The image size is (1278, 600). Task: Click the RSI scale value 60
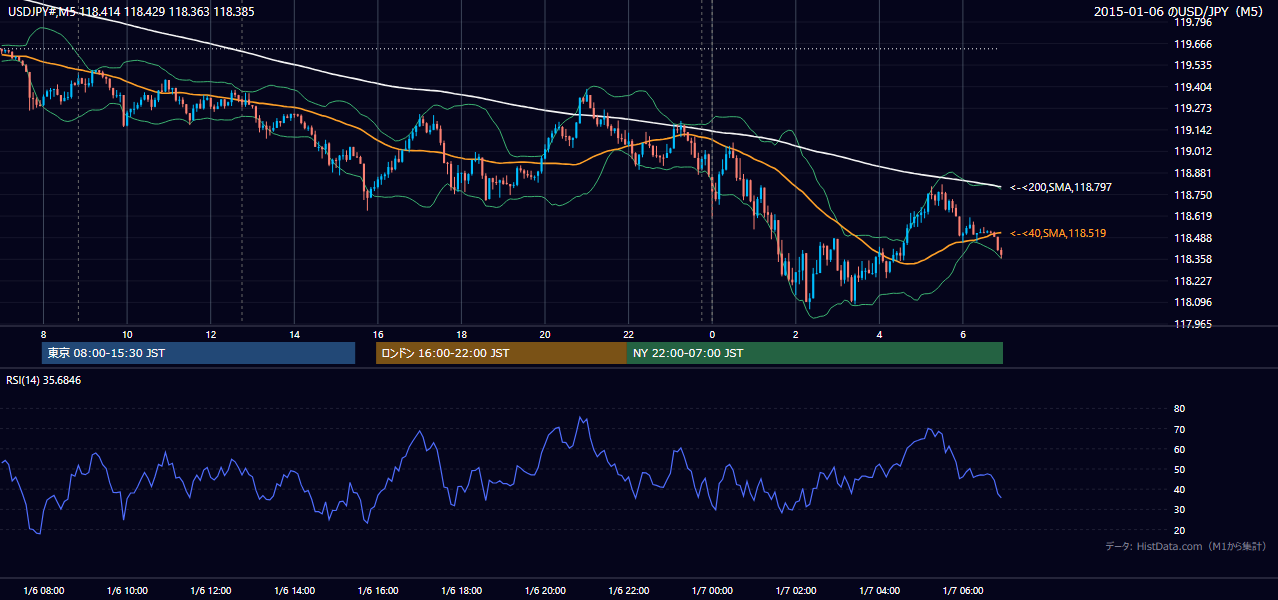click(1179, 449)
